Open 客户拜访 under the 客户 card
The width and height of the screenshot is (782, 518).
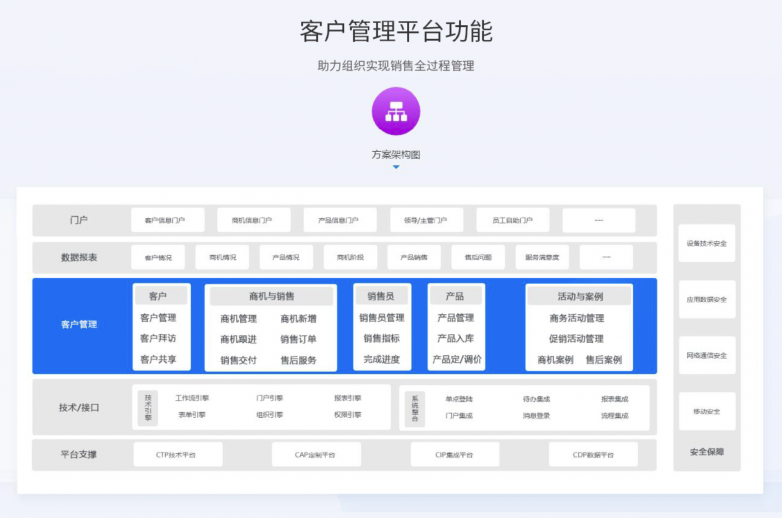point(158,339)
